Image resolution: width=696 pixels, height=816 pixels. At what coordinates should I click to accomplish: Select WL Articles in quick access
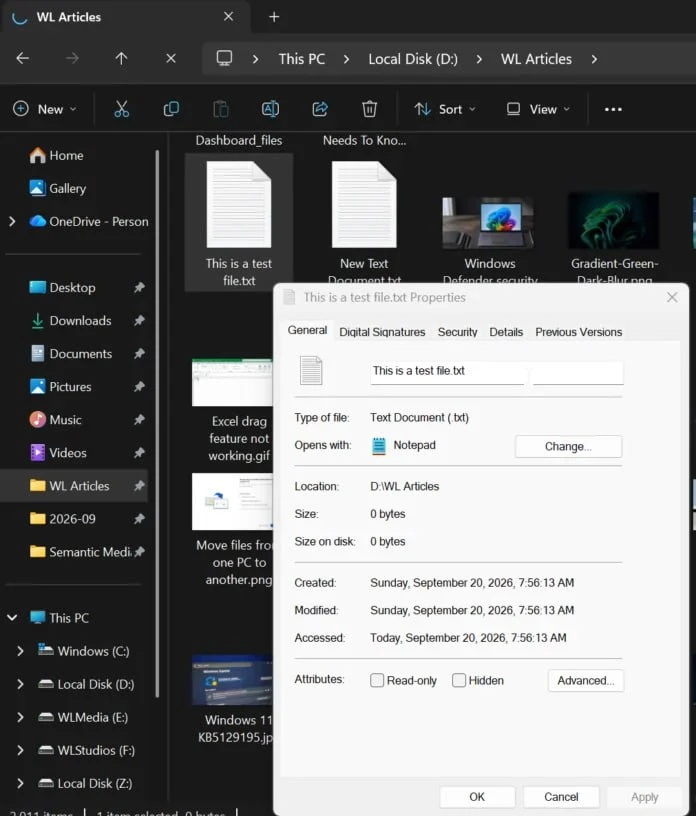74,486
